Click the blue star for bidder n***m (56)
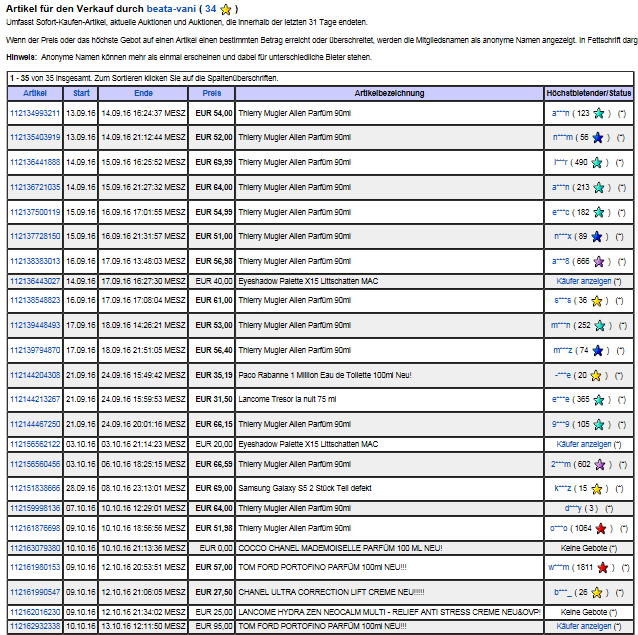This screenshot has width=638, height=635. point(598,138)
